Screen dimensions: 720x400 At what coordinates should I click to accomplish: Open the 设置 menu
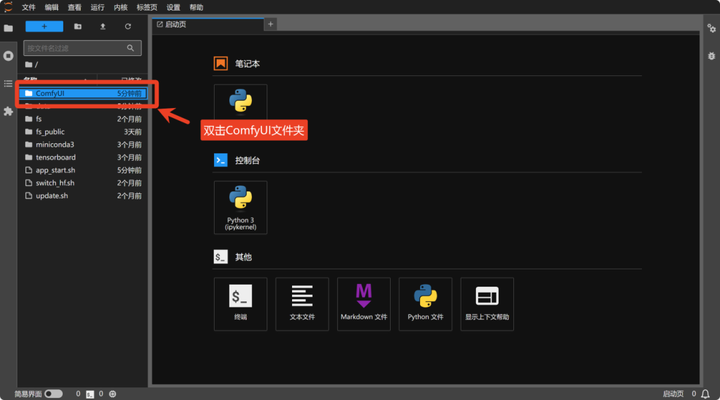pyautogui.click(x=173, y=7)
